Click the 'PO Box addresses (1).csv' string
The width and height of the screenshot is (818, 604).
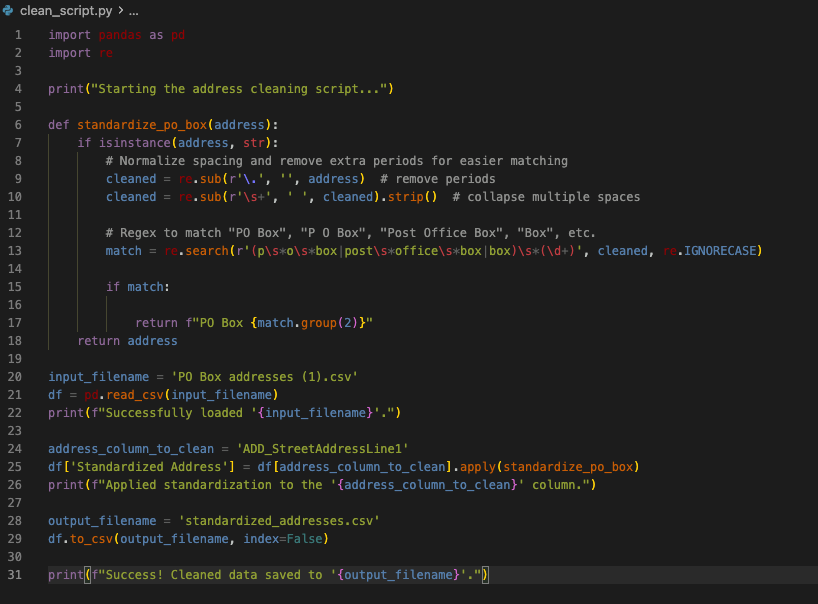click(265, 377)
